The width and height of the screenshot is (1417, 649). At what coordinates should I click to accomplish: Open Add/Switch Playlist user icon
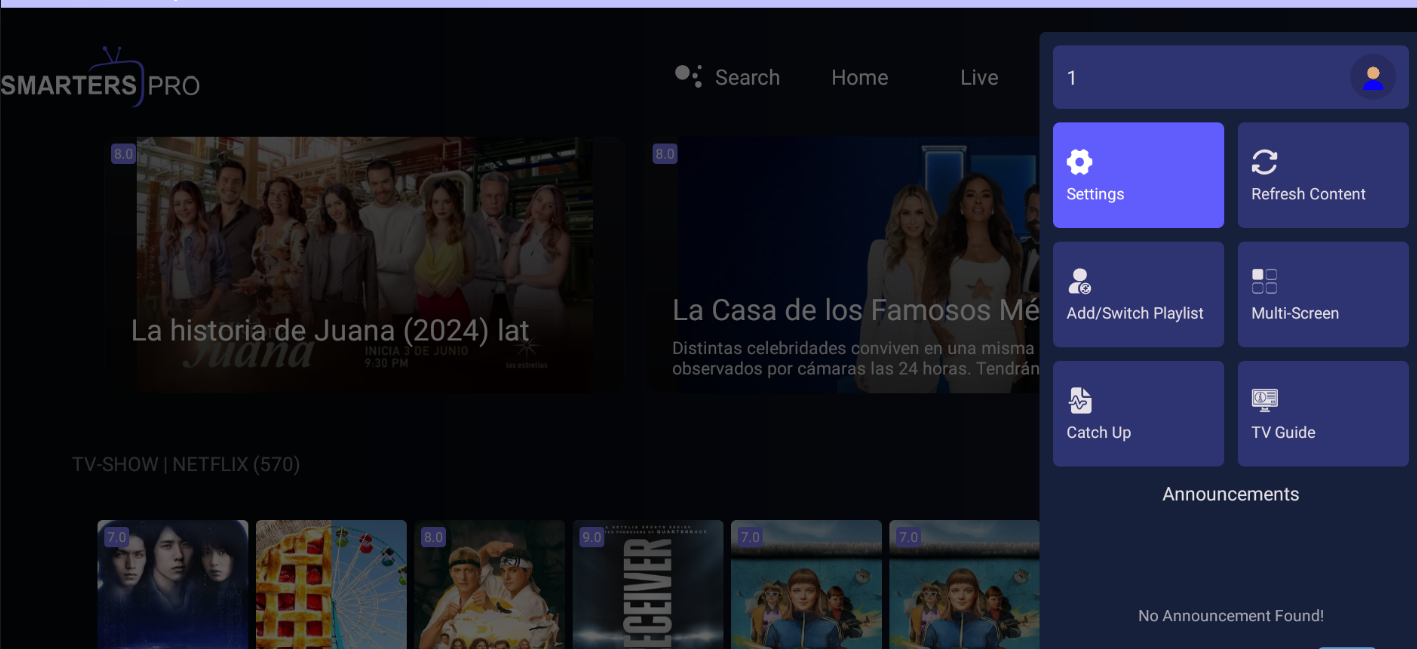click(x=1079, y=281)
